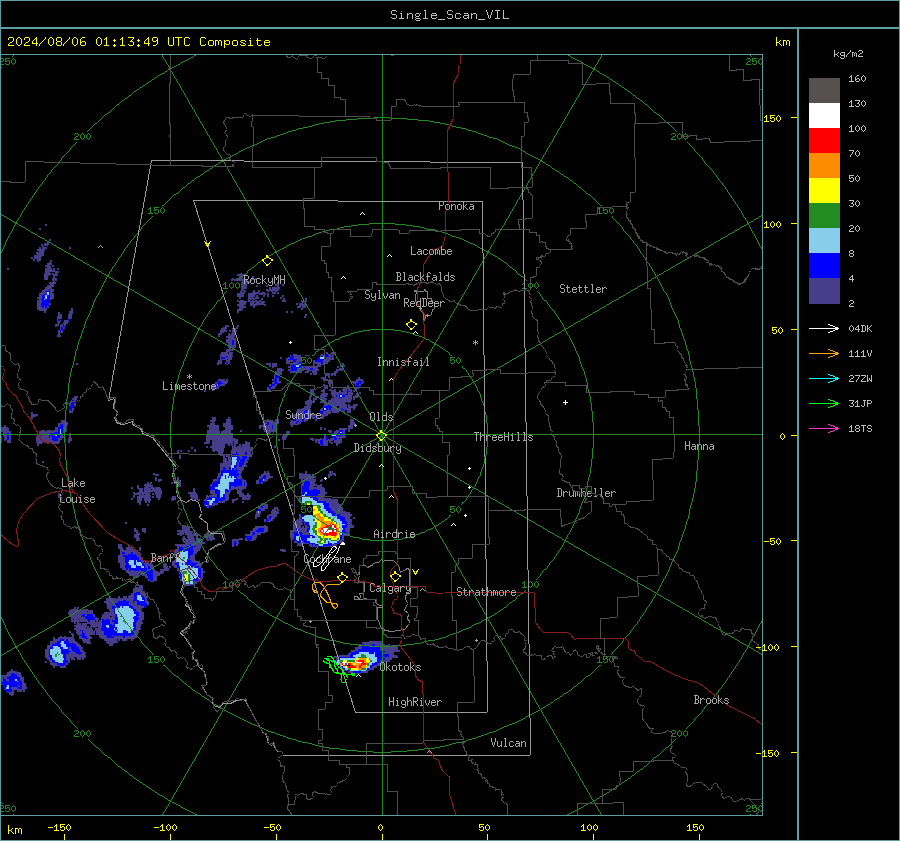Click the white 04DK aircraft arrow in legend

824,328
